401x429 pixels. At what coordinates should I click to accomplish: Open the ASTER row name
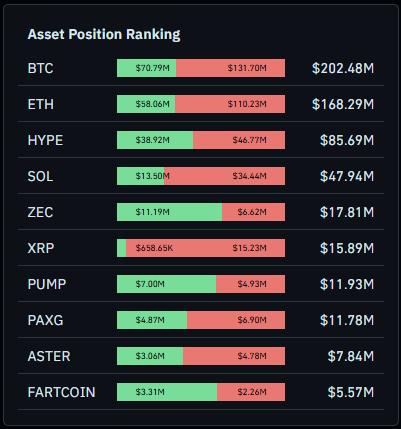(49, 356)
